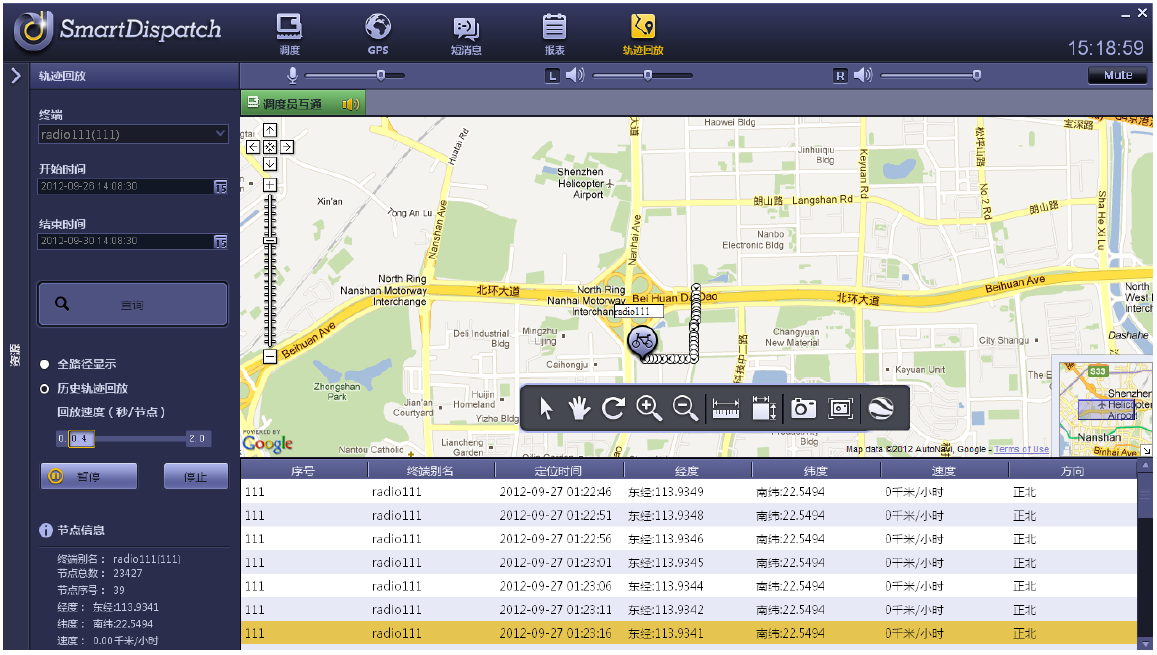Click the end time input field
Screen dimensions: 1157x655
(x=125, y=242)
